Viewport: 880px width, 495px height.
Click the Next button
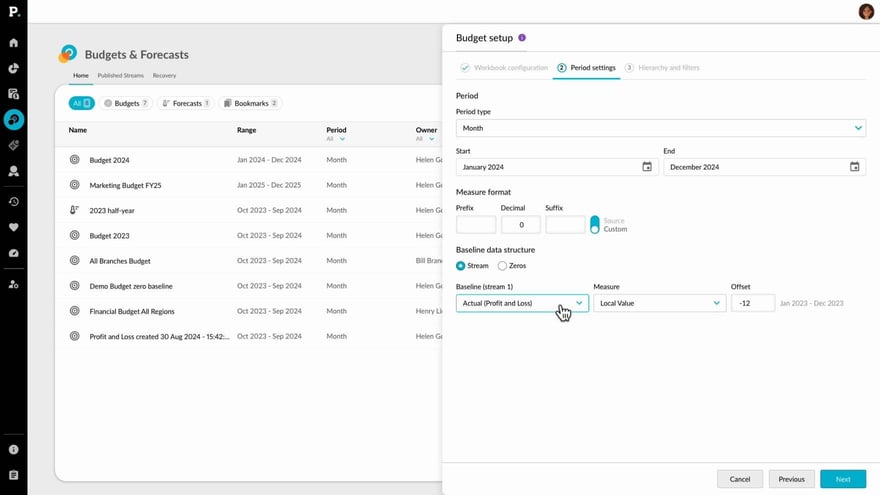[x=842, y=479]
